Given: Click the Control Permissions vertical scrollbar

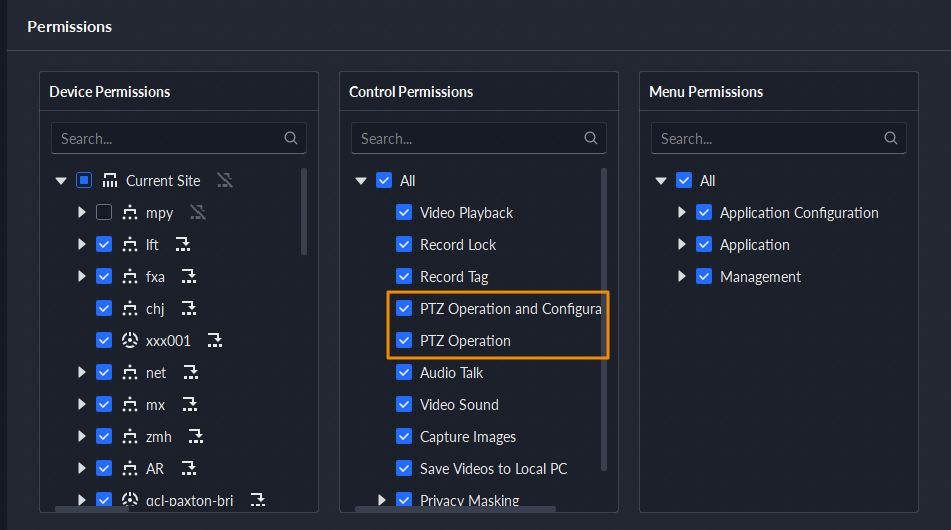Looking at the screenshot, I should (603, 318).
